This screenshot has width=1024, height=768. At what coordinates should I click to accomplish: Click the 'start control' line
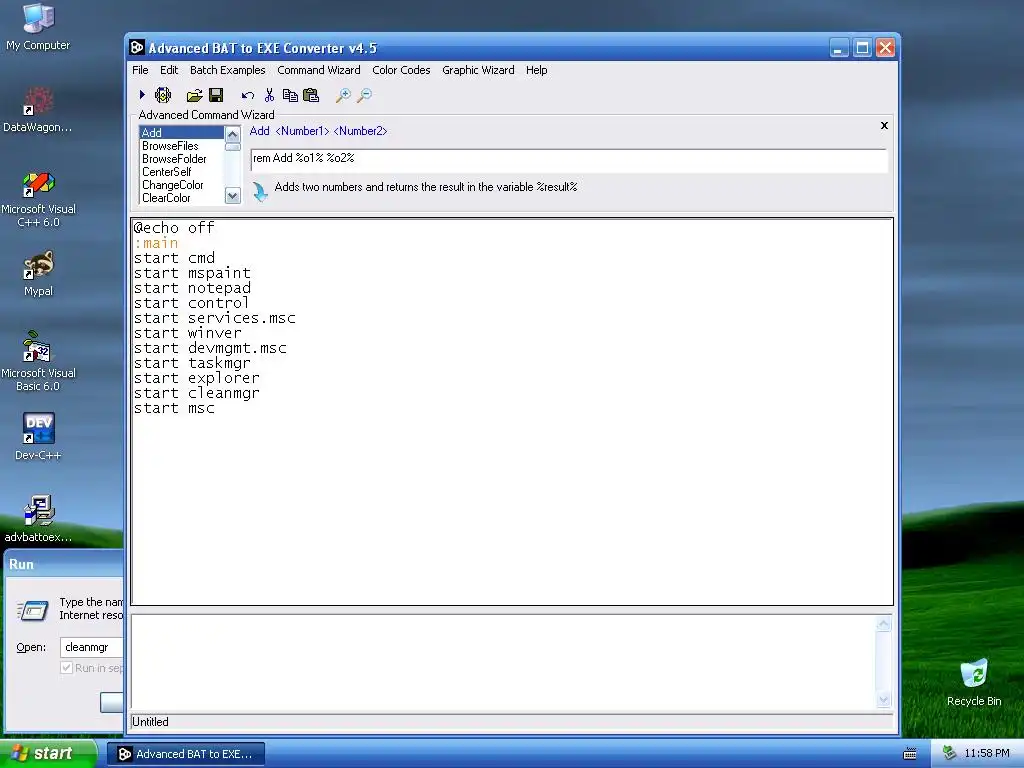(x=191, y=303)
